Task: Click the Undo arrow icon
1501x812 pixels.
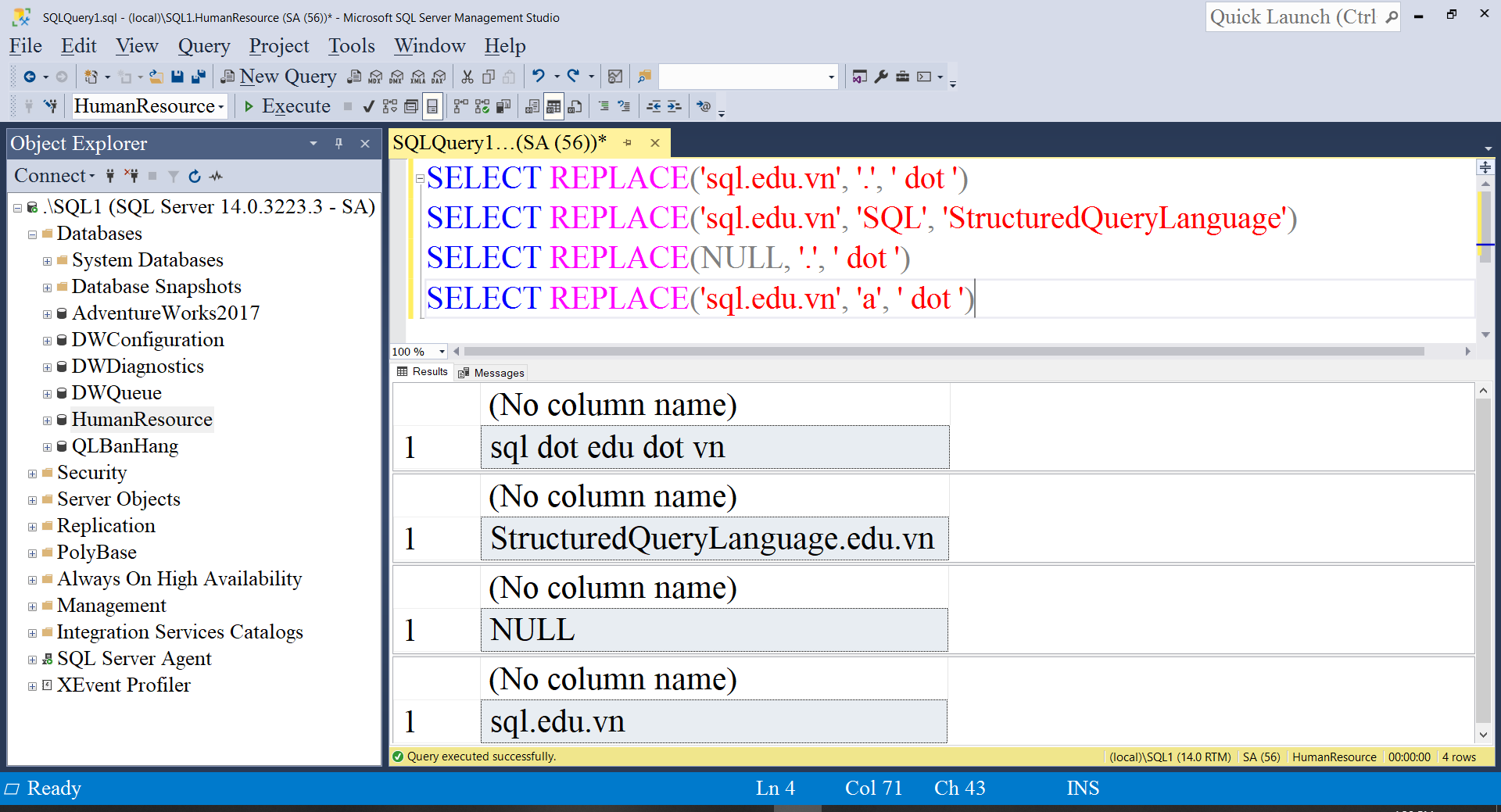Action: [x=539, y=76]
